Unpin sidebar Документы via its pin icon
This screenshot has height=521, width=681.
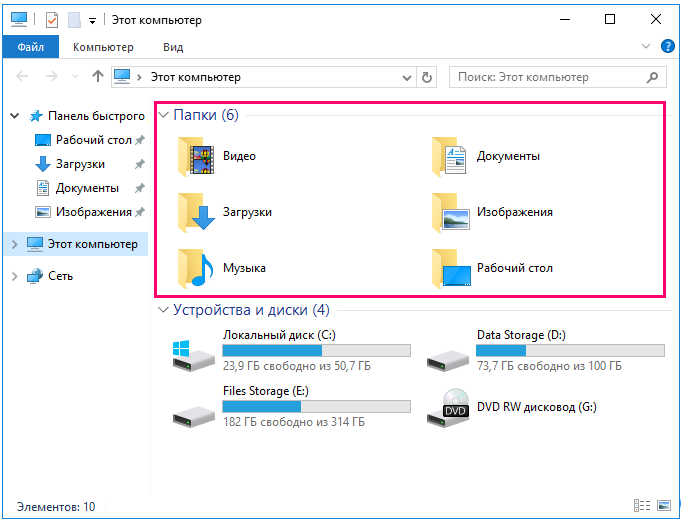pyautogui.click(x=139, y=188)
